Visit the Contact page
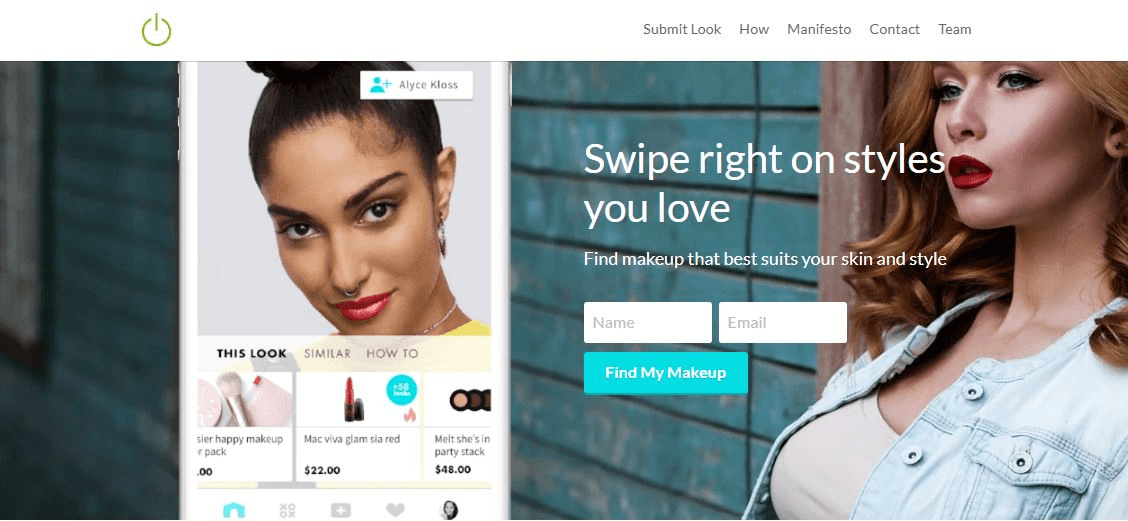This screenshot has height=521, width=1128. pos(894,30)
